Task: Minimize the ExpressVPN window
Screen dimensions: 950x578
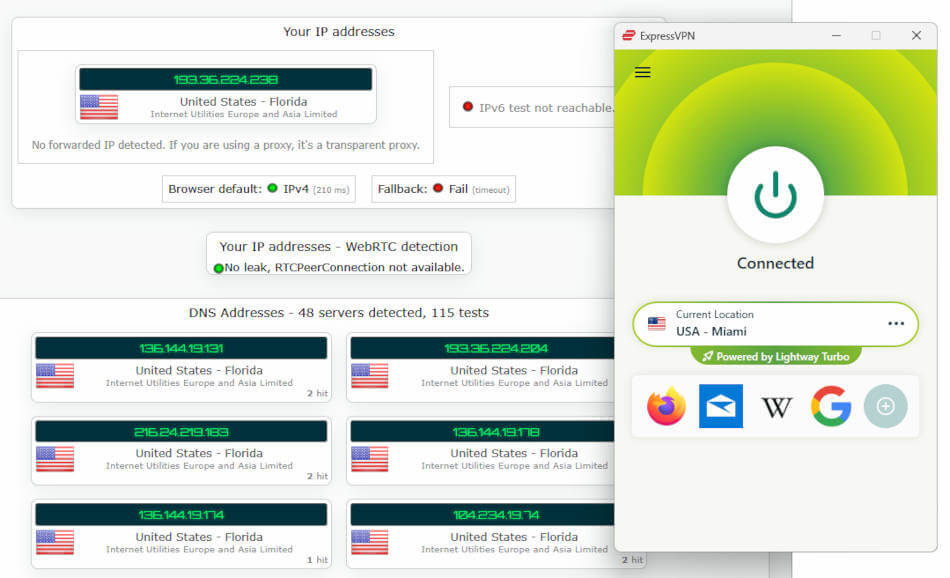Action: point(836,35)
